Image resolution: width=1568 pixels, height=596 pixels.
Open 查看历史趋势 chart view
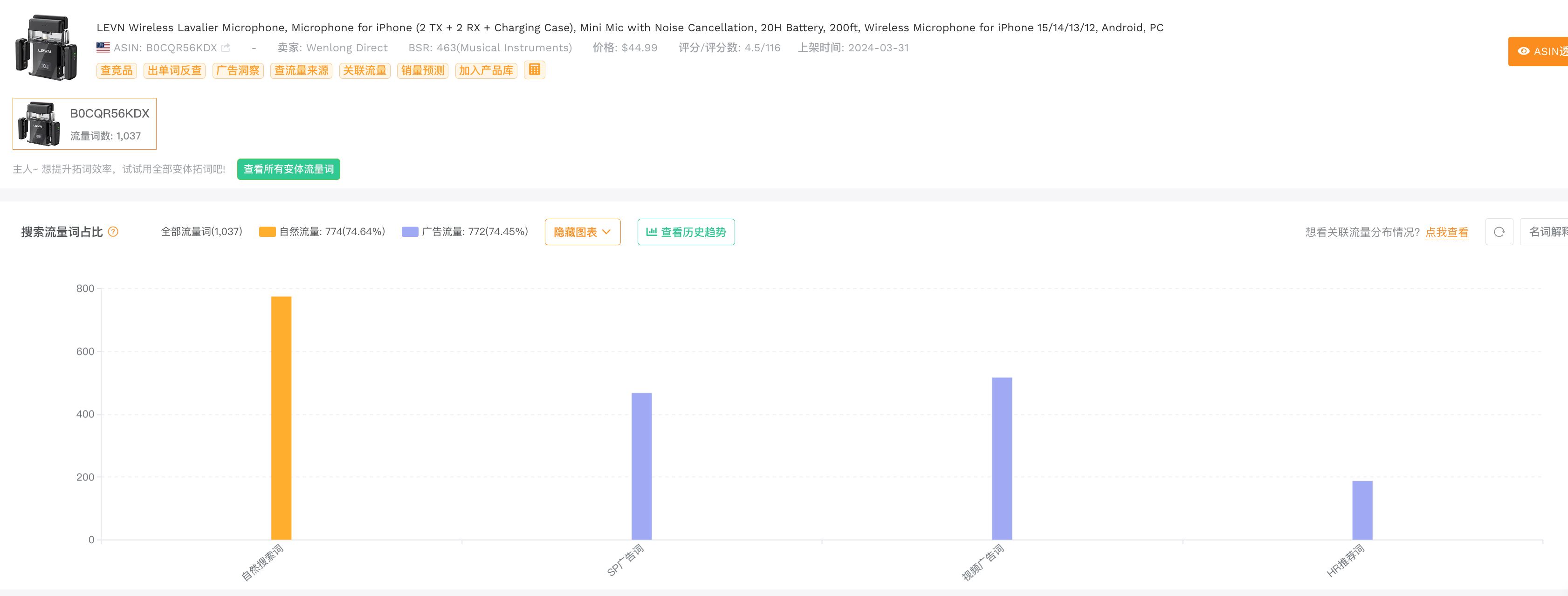(x=686, y=232)
